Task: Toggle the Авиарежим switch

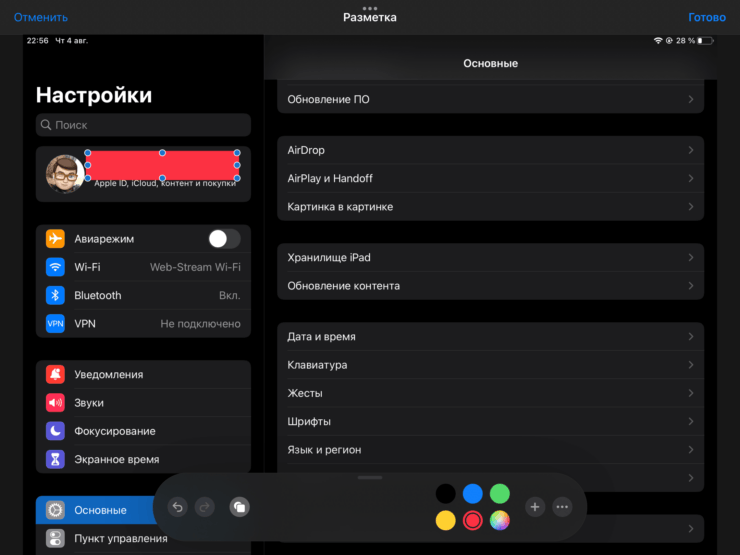Action: 223,239
